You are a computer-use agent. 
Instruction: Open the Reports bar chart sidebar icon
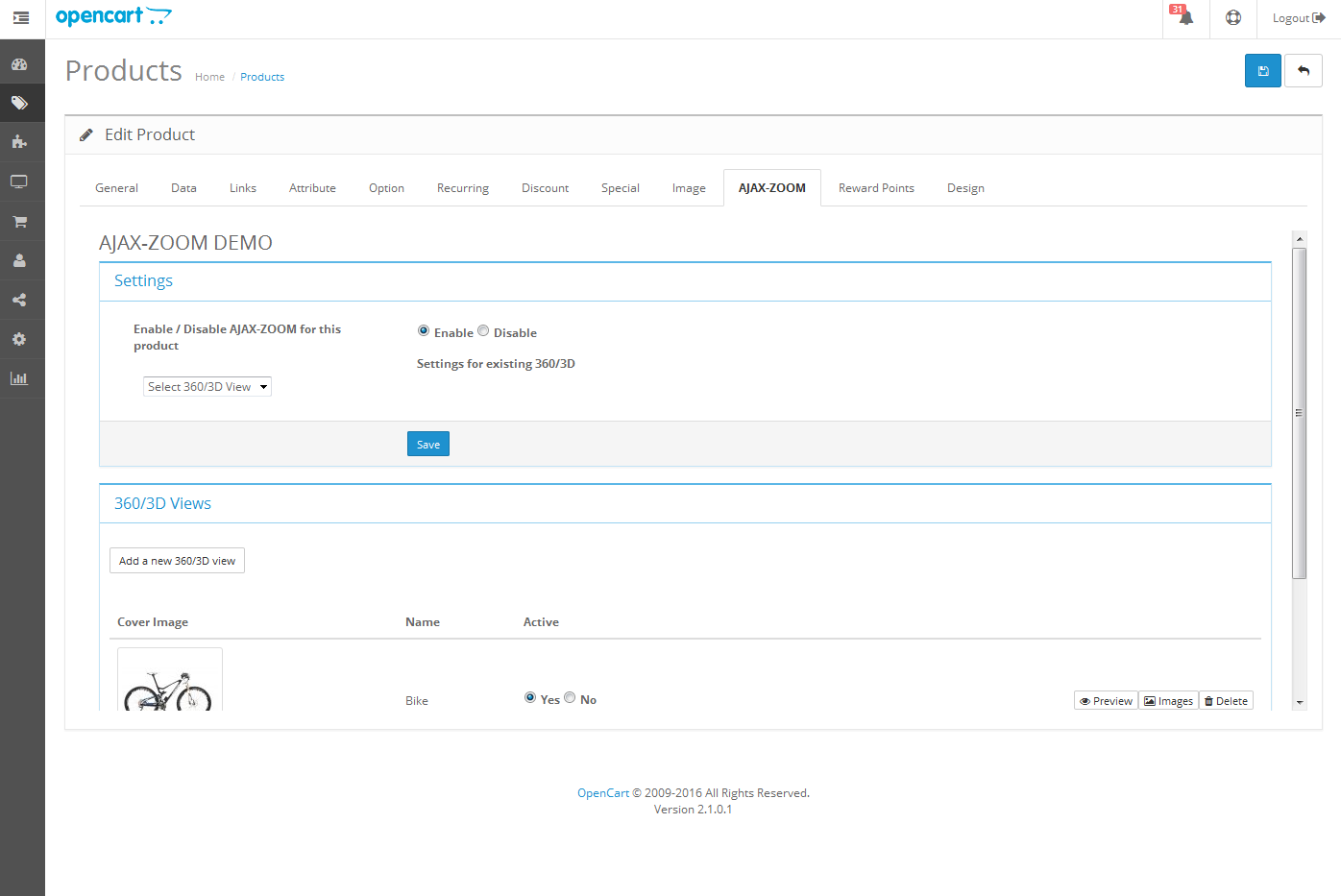pos(19,378)
